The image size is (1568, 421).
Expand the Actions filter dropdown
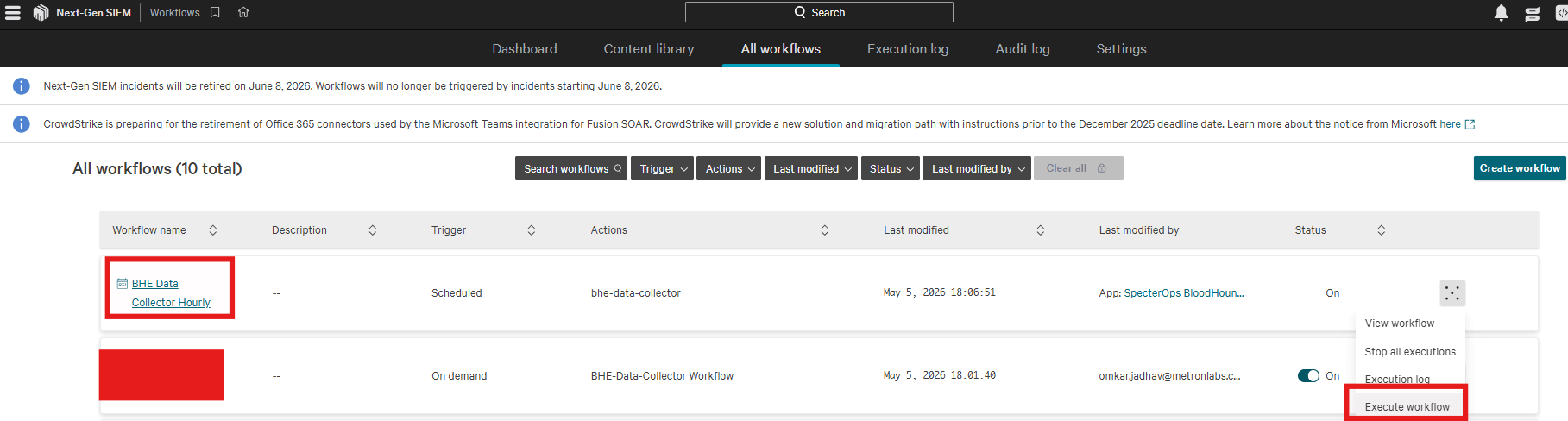point(729,168)
